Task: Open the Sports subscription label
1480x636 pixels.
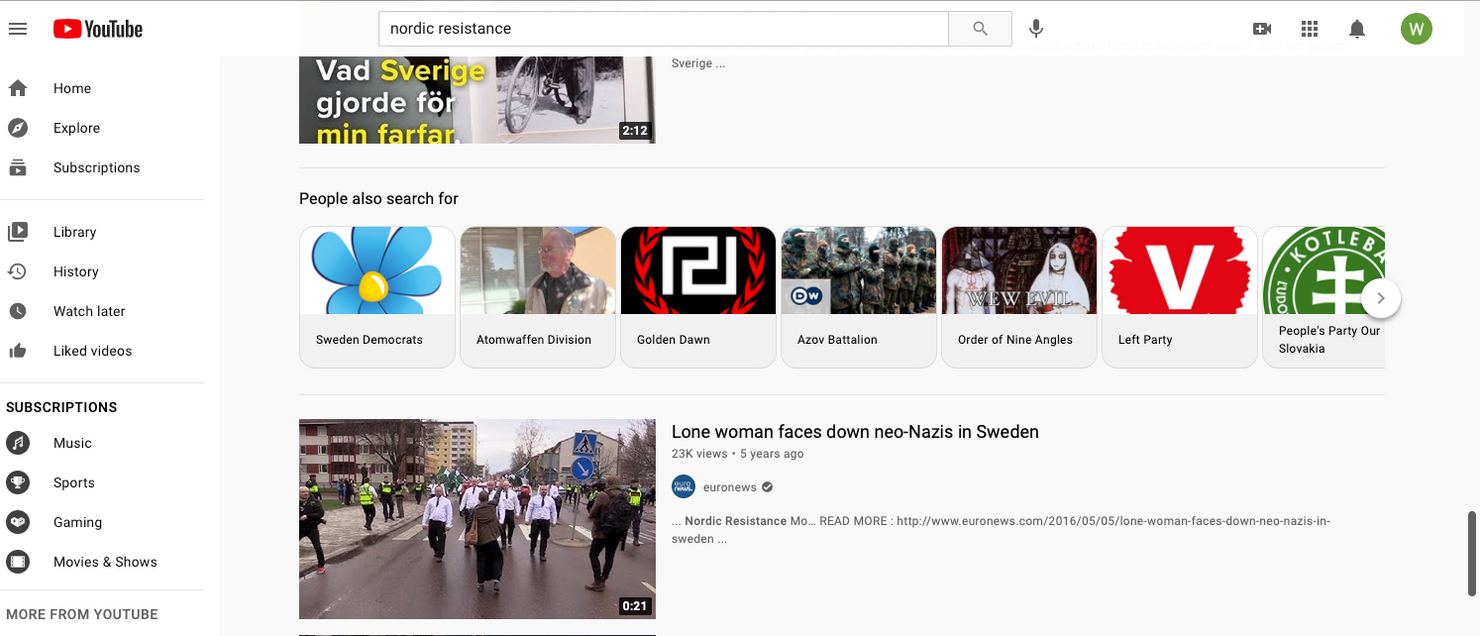Action: click(74, 483)
